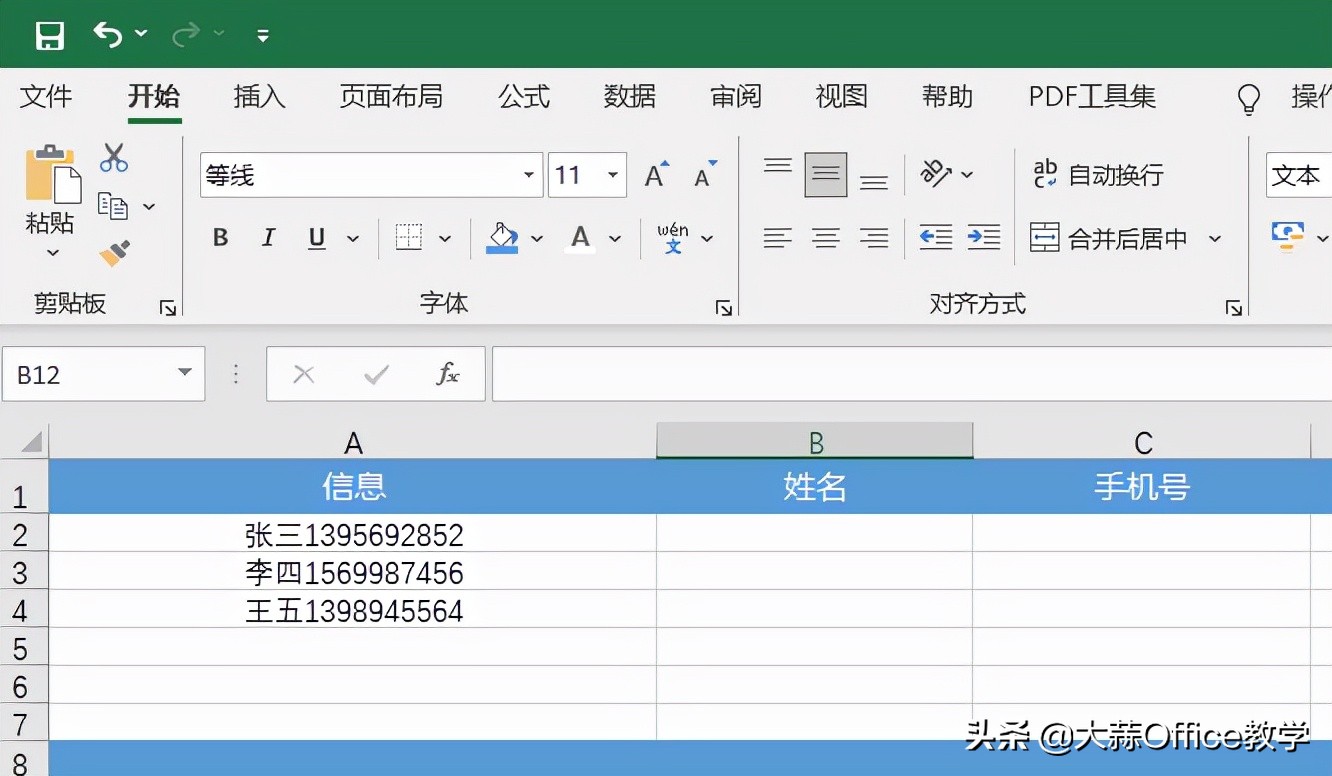This screenshot has height=776, width=1332.
Task: Open the 文本 number format box
Action: pos(1299,175)
